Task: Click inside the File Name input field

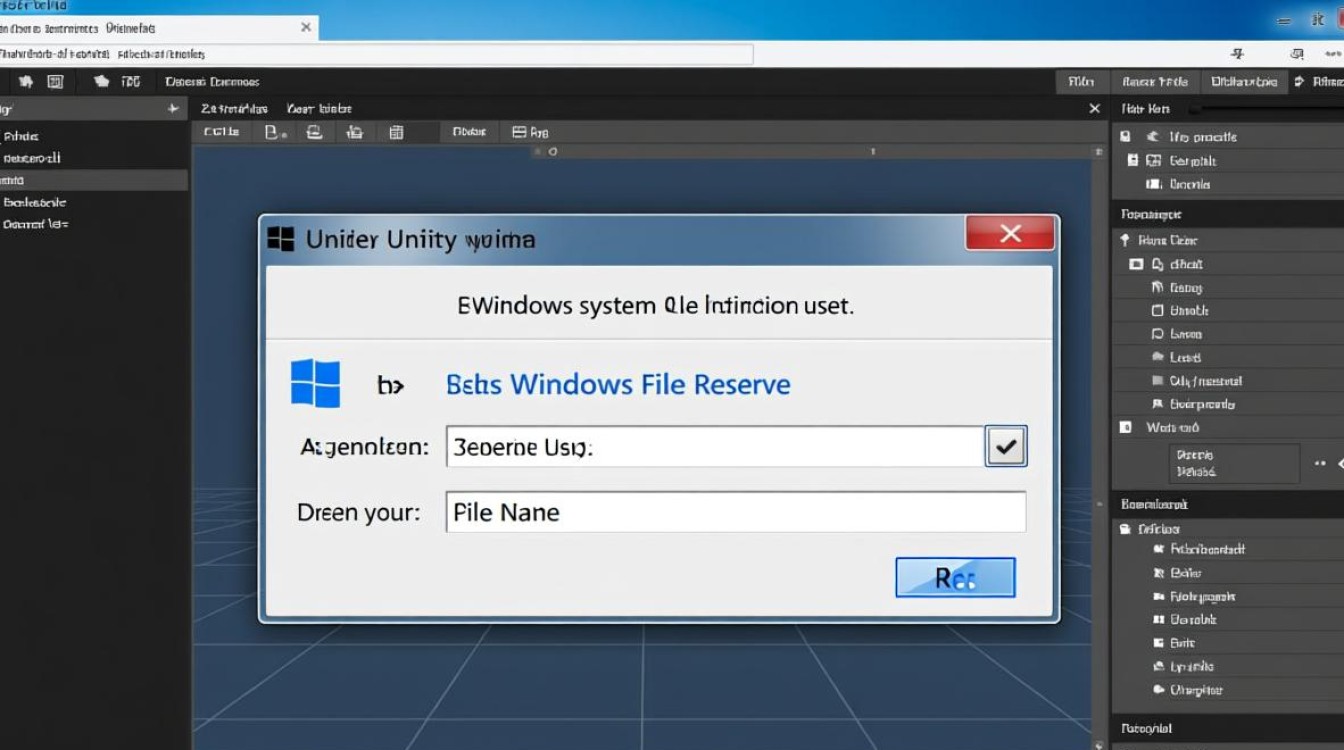Action: pyautogui.click(x=735, y=512)
